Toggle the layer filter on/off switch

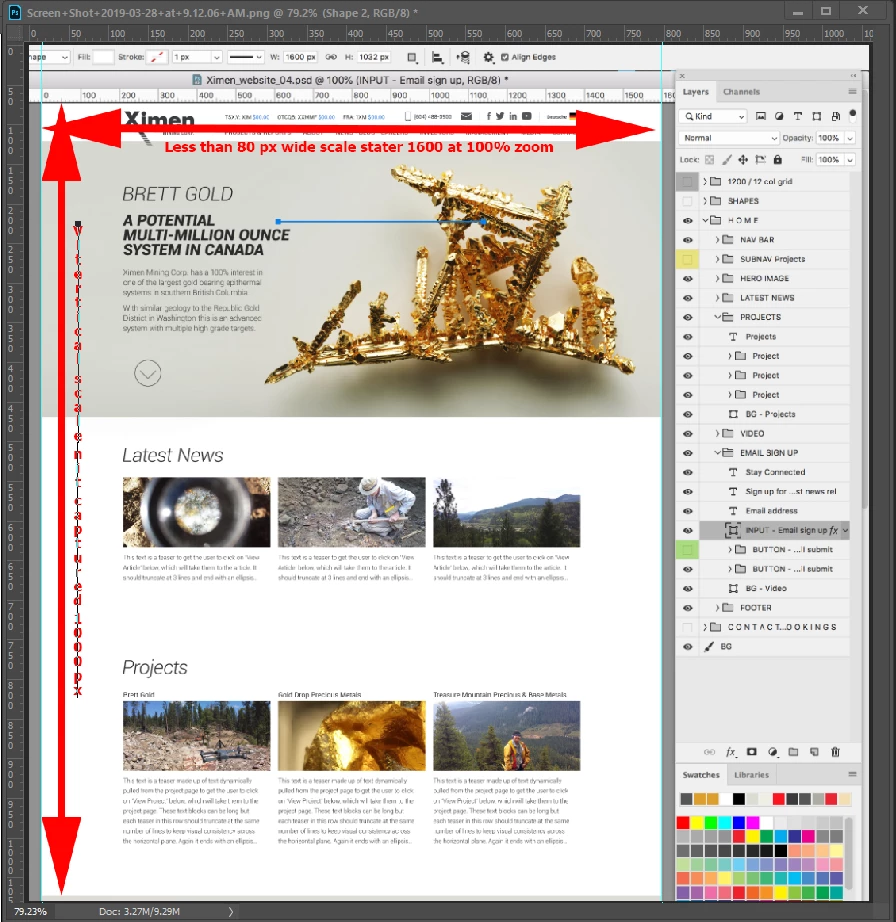coord(852,115)
